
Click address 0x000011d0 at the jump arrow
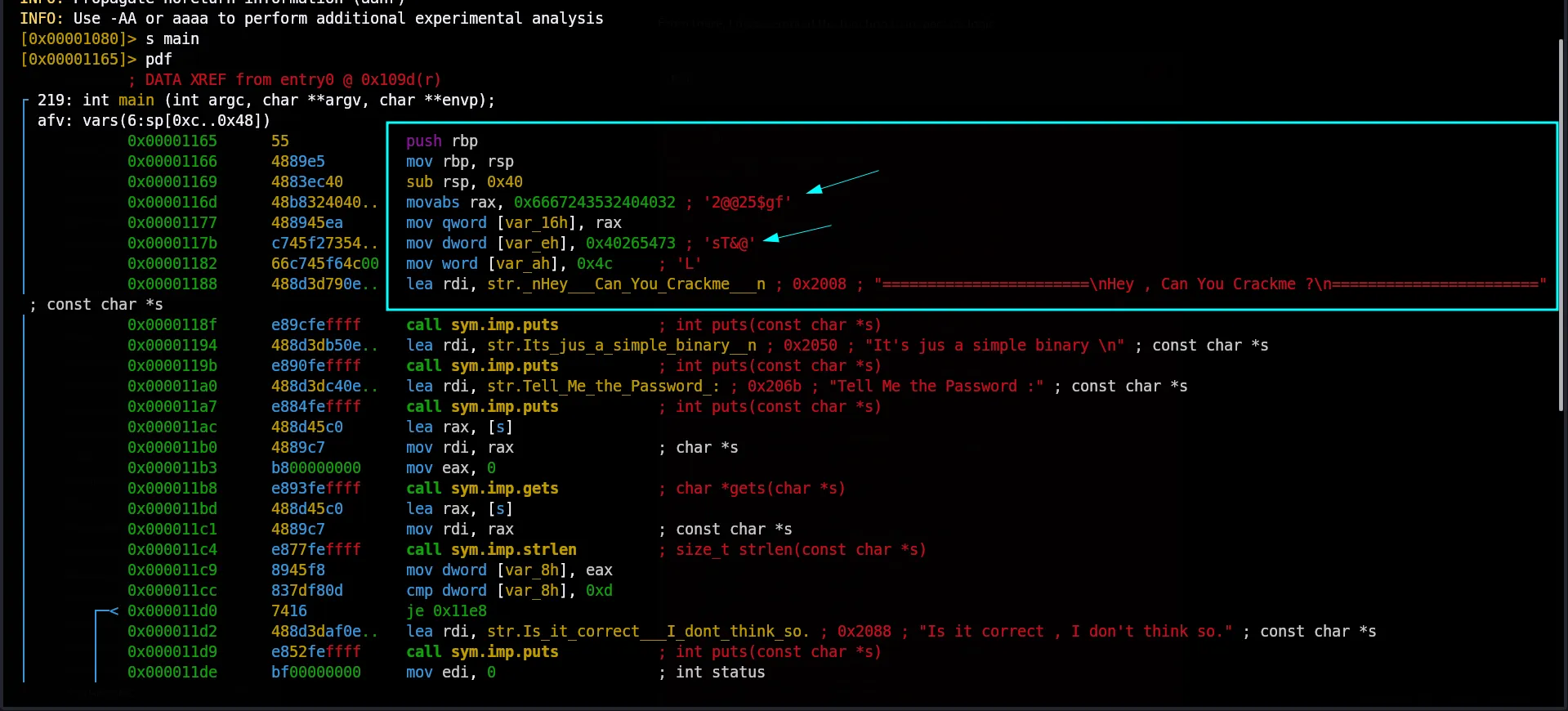click(x=172, y=611)
